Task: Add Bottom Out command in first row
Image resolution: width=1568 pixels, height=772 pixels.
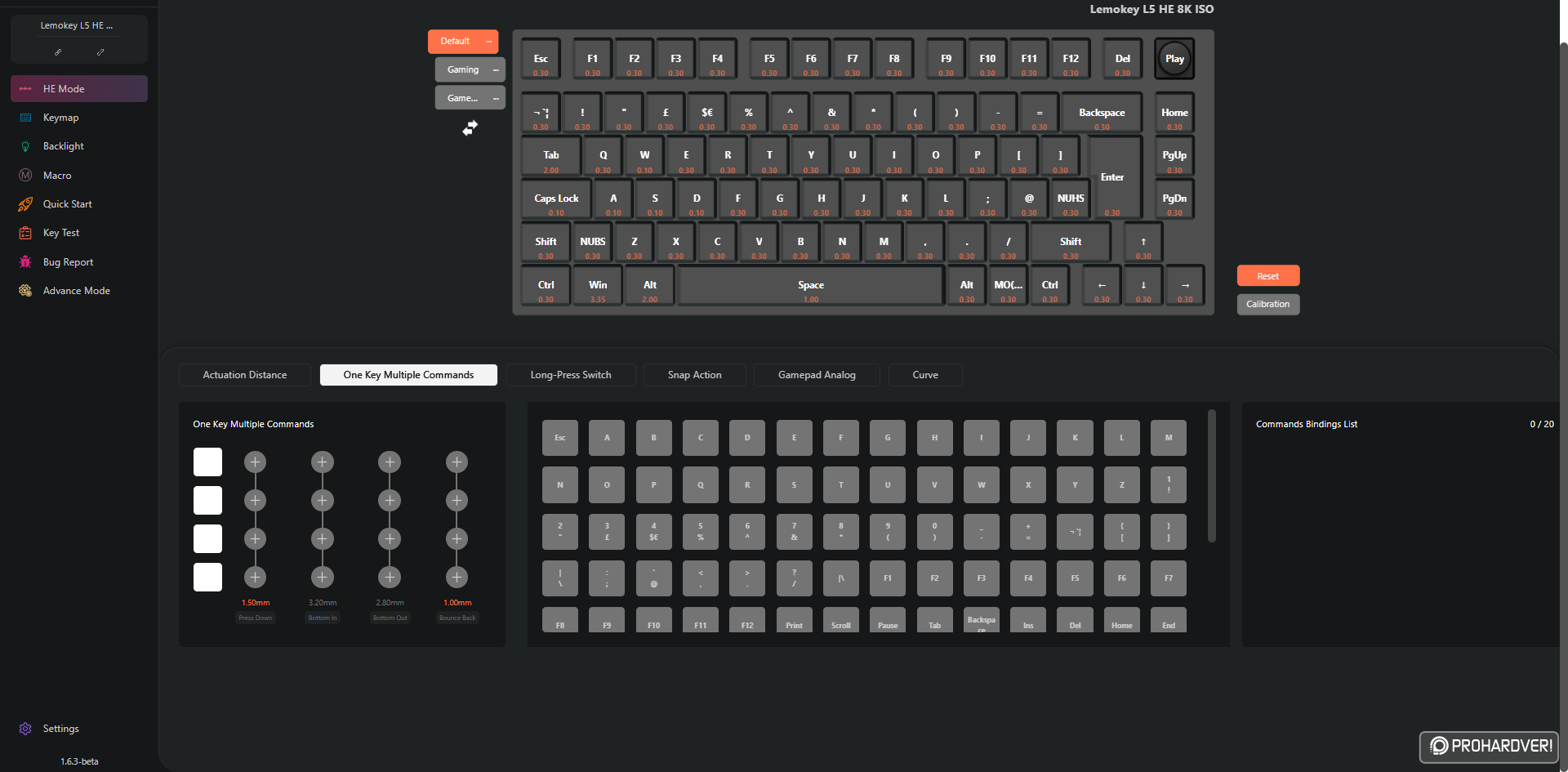Action: (x=390, y=462)
